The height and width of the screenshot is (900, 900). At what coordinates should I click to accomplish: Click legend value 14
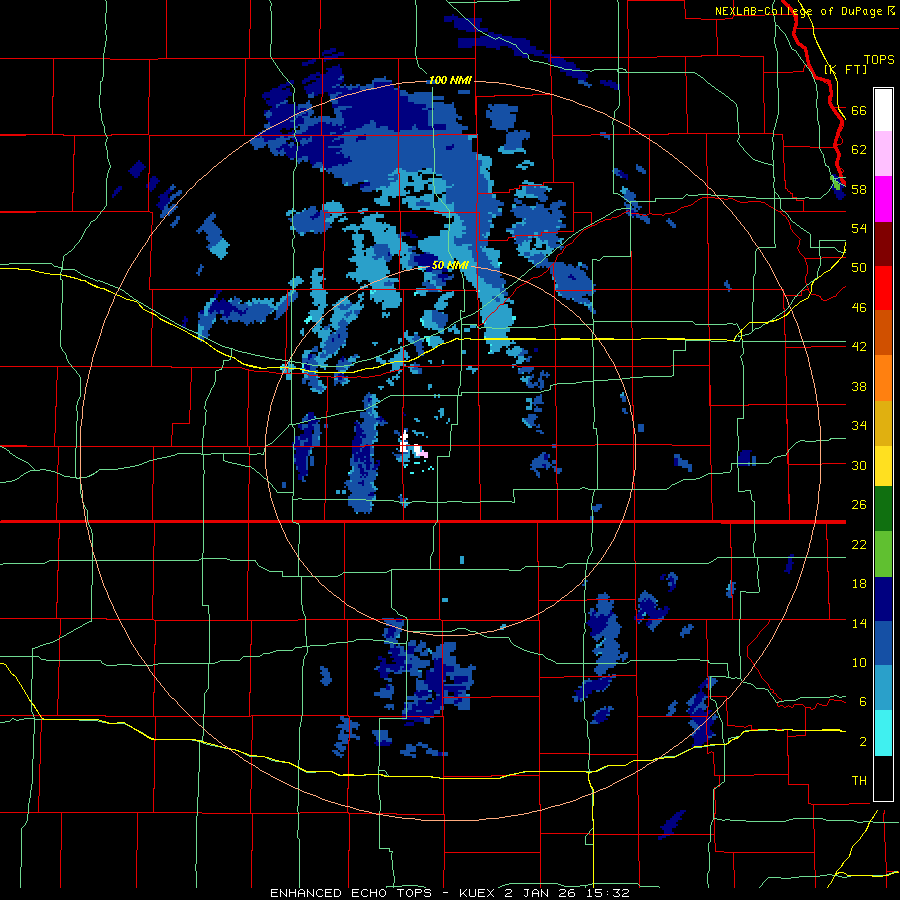click(x=859, y=623)
